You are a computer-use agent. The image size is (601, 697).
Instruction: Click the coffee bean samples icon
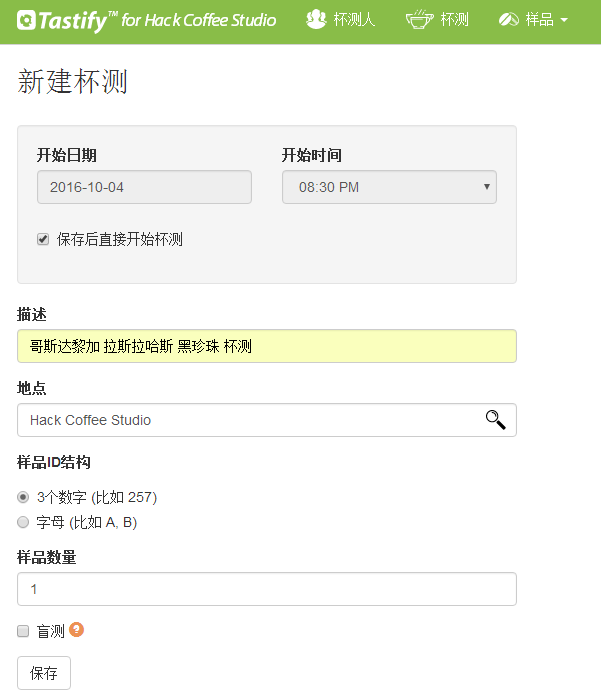509,19
